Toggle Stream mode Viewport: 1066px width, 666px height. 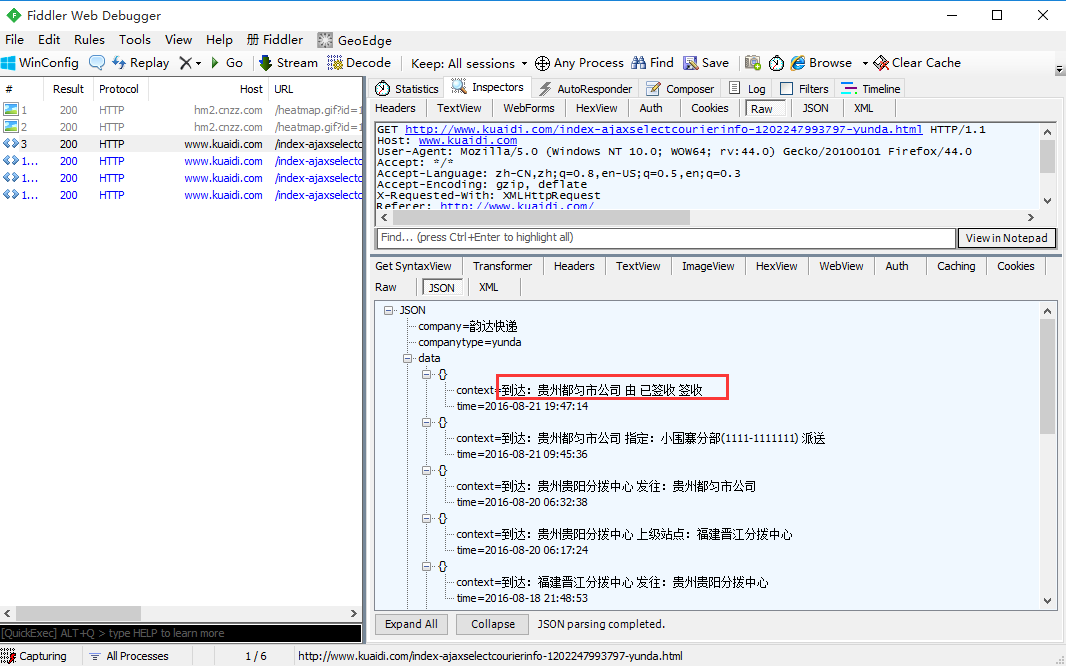pyautogui.click(x=288, y=63)
